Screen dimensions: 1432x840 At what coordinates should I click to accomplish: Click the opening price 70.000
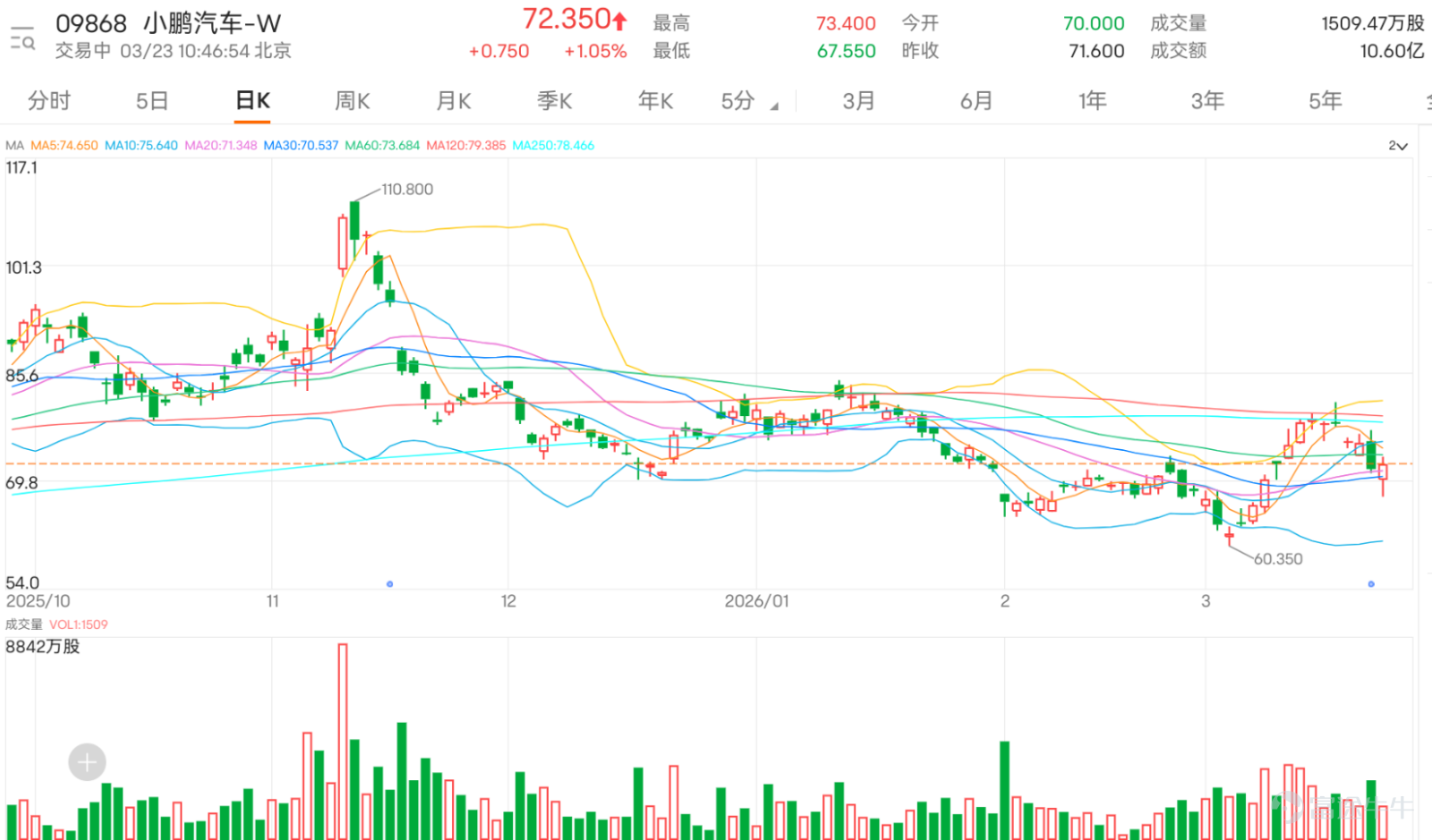(x=1094, y=24)
